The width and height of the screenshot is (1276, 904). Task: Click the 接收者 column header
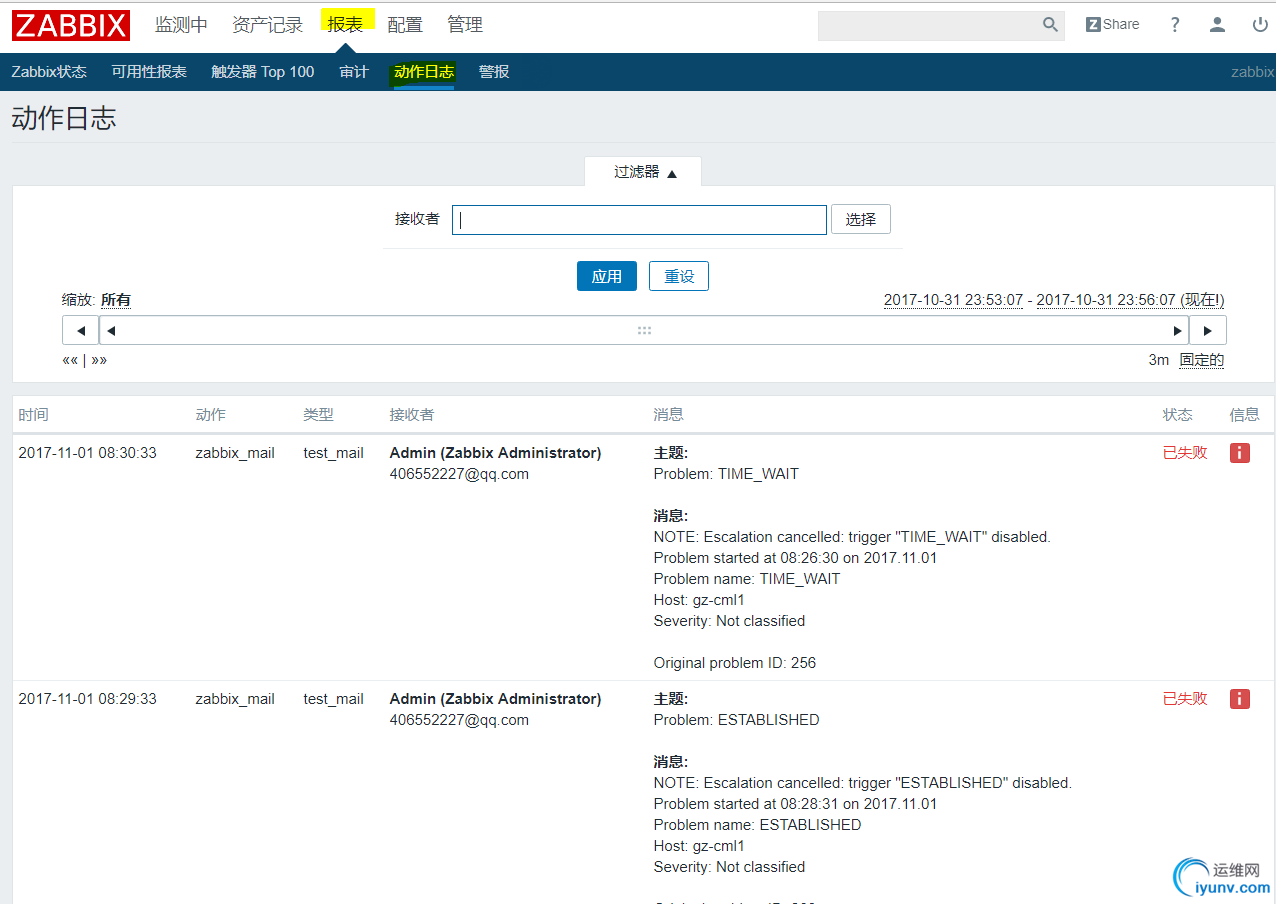(x=412, y=414)
